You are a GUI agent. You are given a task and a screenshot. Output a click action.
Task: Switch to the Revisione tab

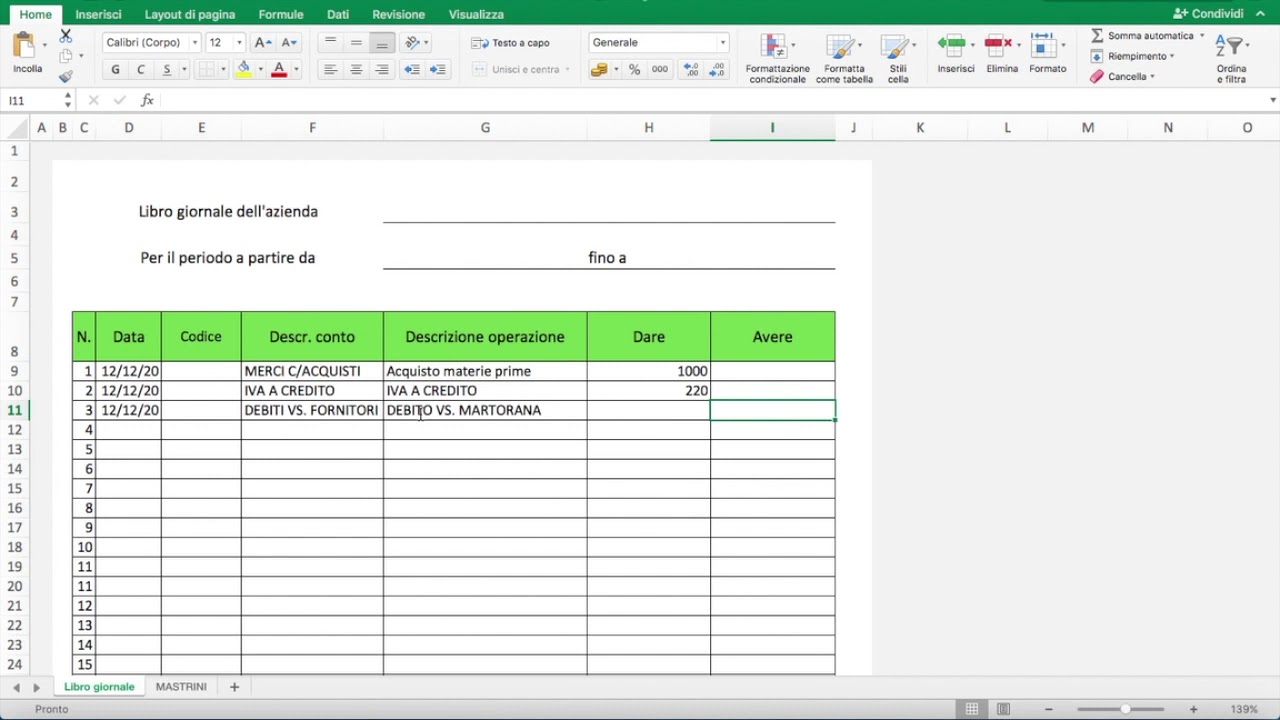click(x=398, y=14)
